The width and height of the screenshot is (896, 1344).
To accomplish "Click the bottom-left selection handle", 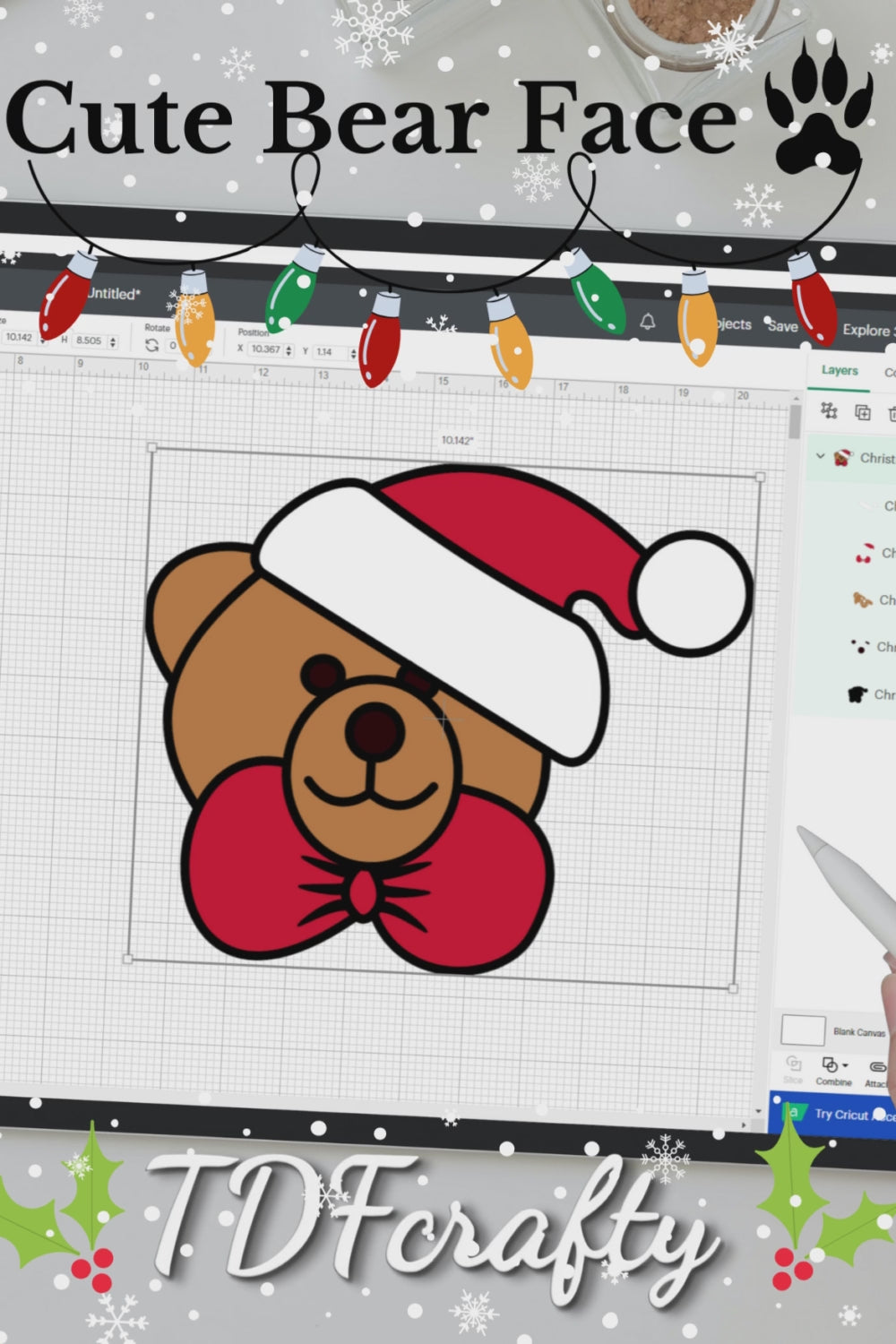I will [x=127, y=959].
